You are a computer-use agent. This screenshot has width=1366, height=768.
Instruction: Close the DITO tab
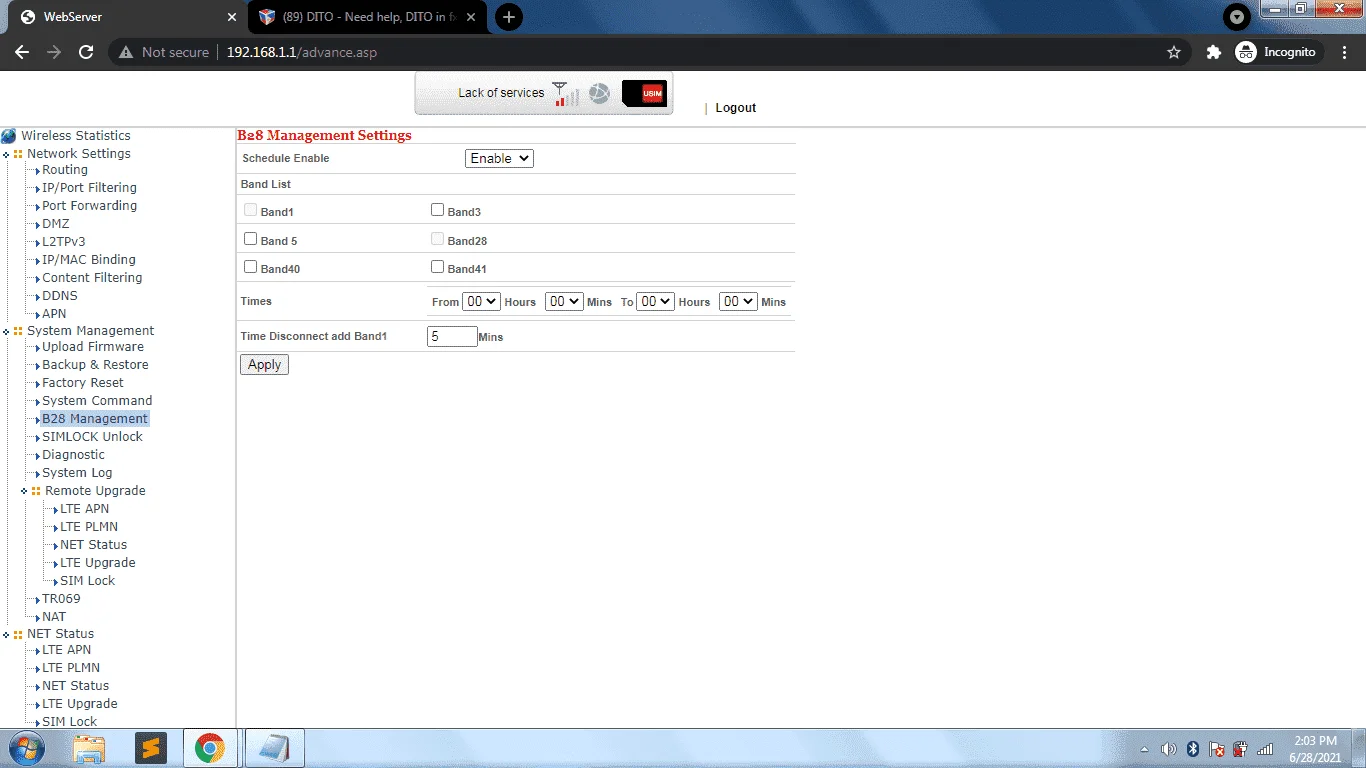coord(472,17)
